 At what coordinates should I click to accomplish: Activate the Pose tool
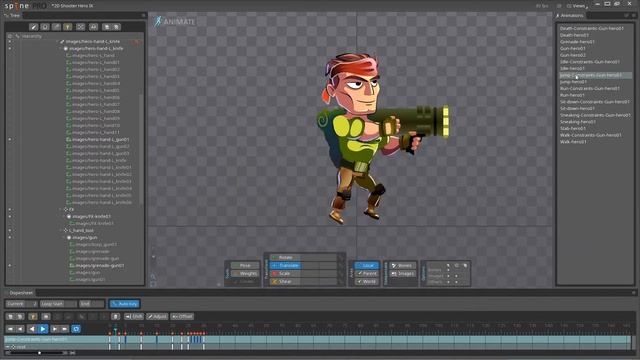coord(245,266)
